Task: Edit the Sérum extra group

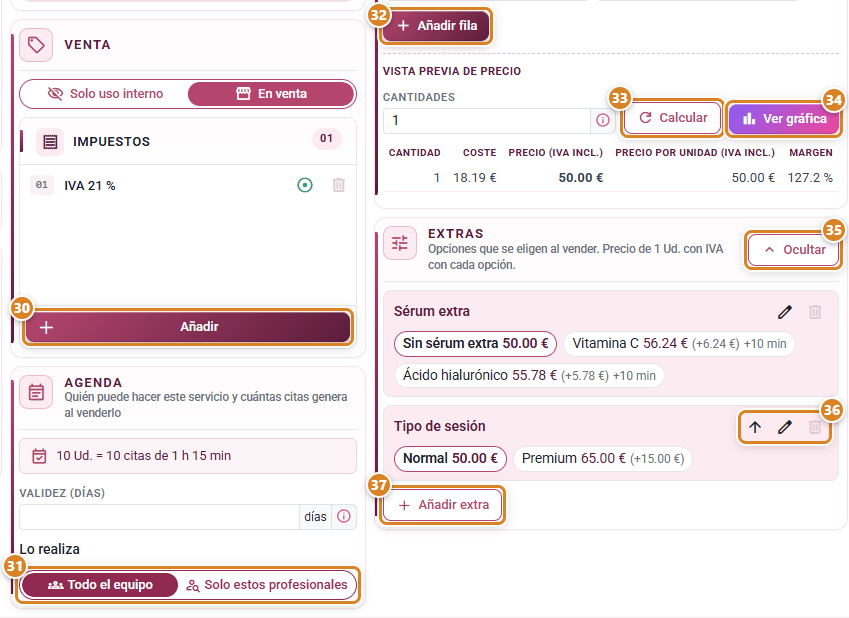Action: pyautogui.click(x=785, y=312)
